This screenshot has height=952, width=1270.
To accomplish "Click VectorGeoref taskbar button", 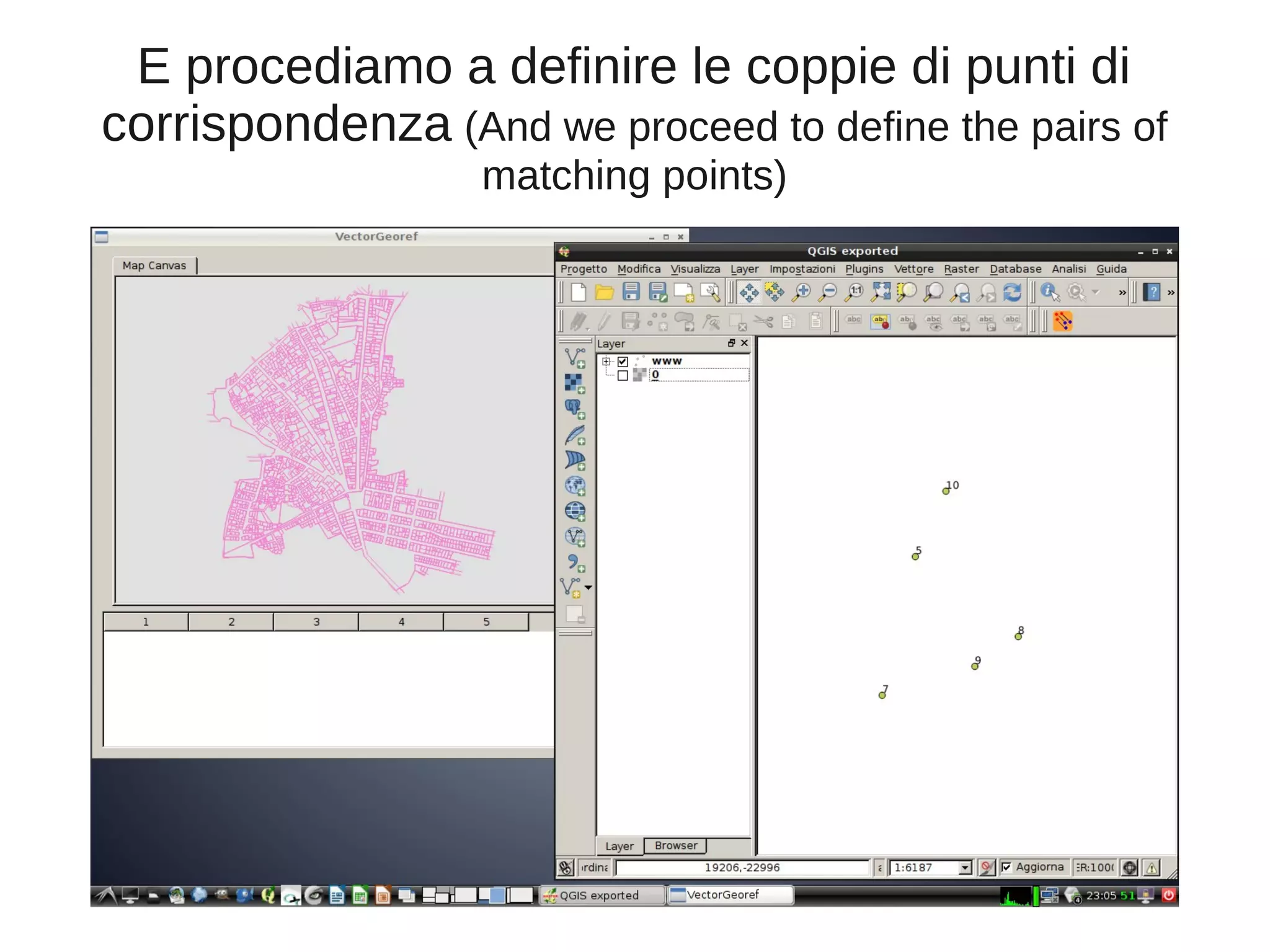I will click(730, 895).
